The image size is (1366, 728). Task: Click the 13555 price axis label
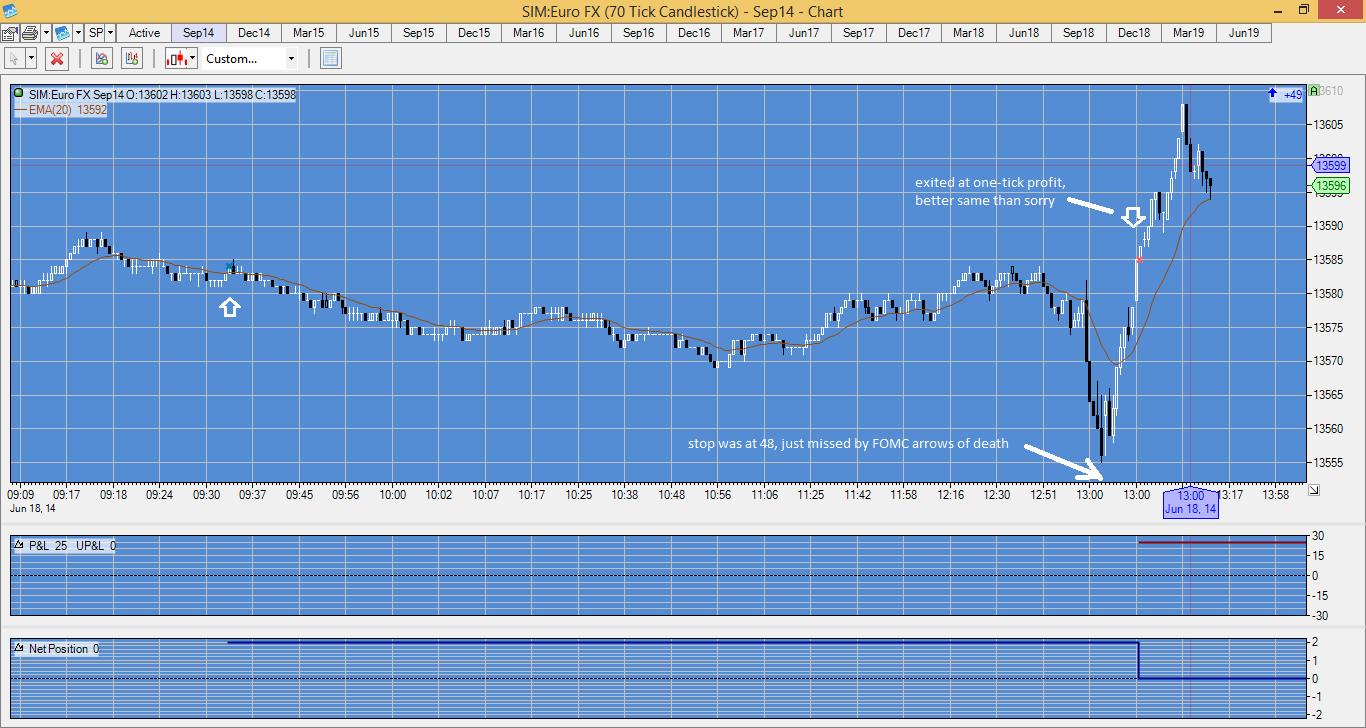(x=1329, y=463)
